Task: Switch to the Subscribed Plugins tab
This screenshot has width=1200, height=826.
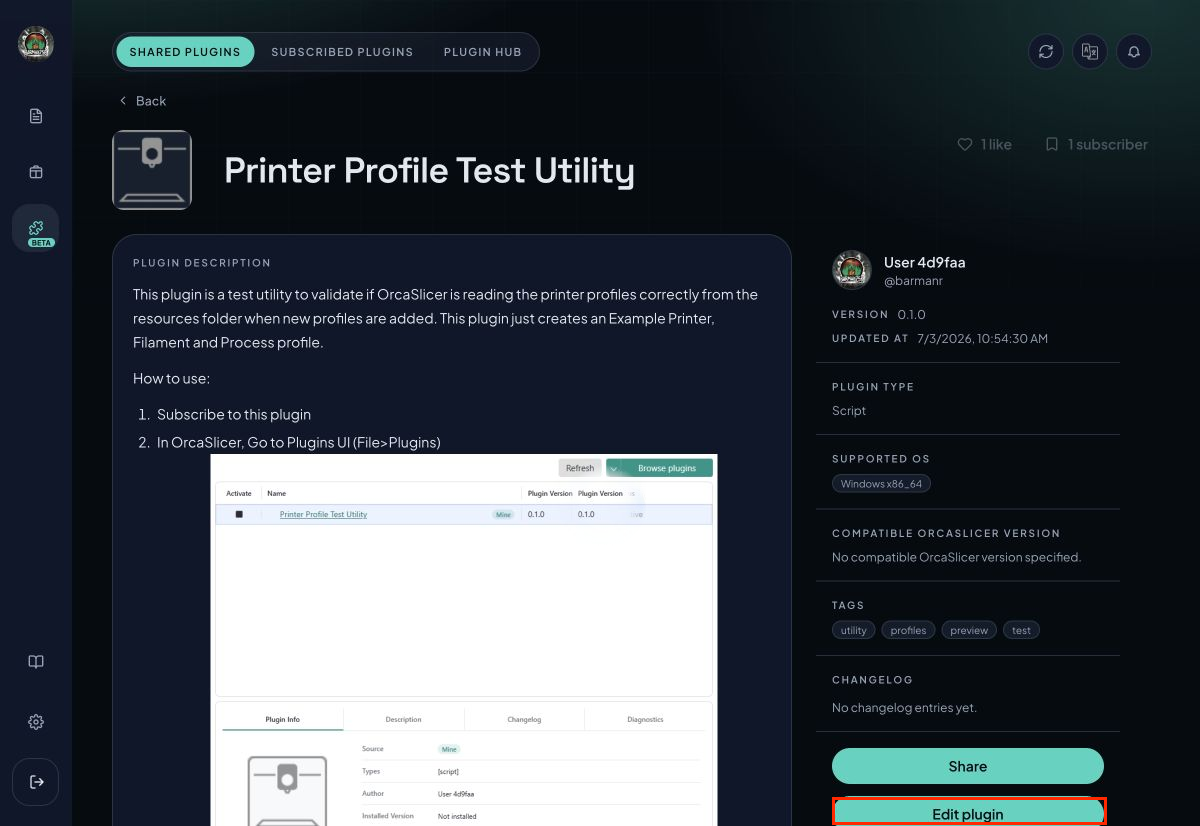Action: [x=342, y=52]
